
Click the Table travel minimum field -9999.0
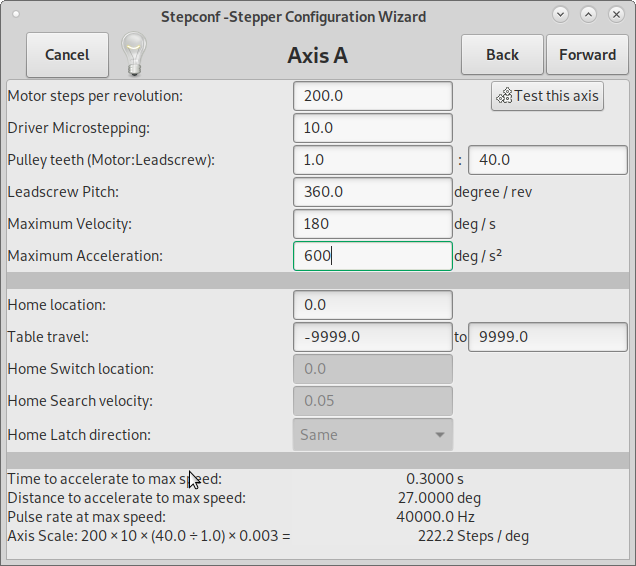click(x=373, y=337)
